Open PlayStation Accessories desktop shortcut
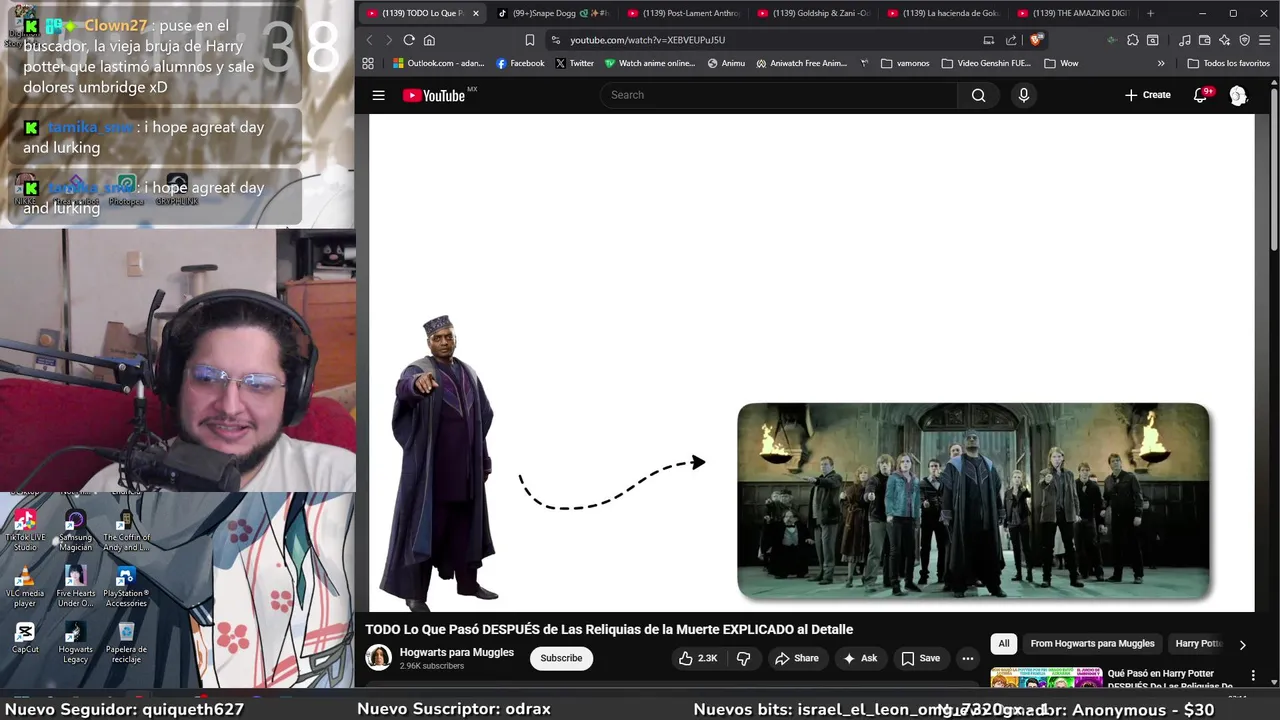1280x720 pixels. pos(126,587)
